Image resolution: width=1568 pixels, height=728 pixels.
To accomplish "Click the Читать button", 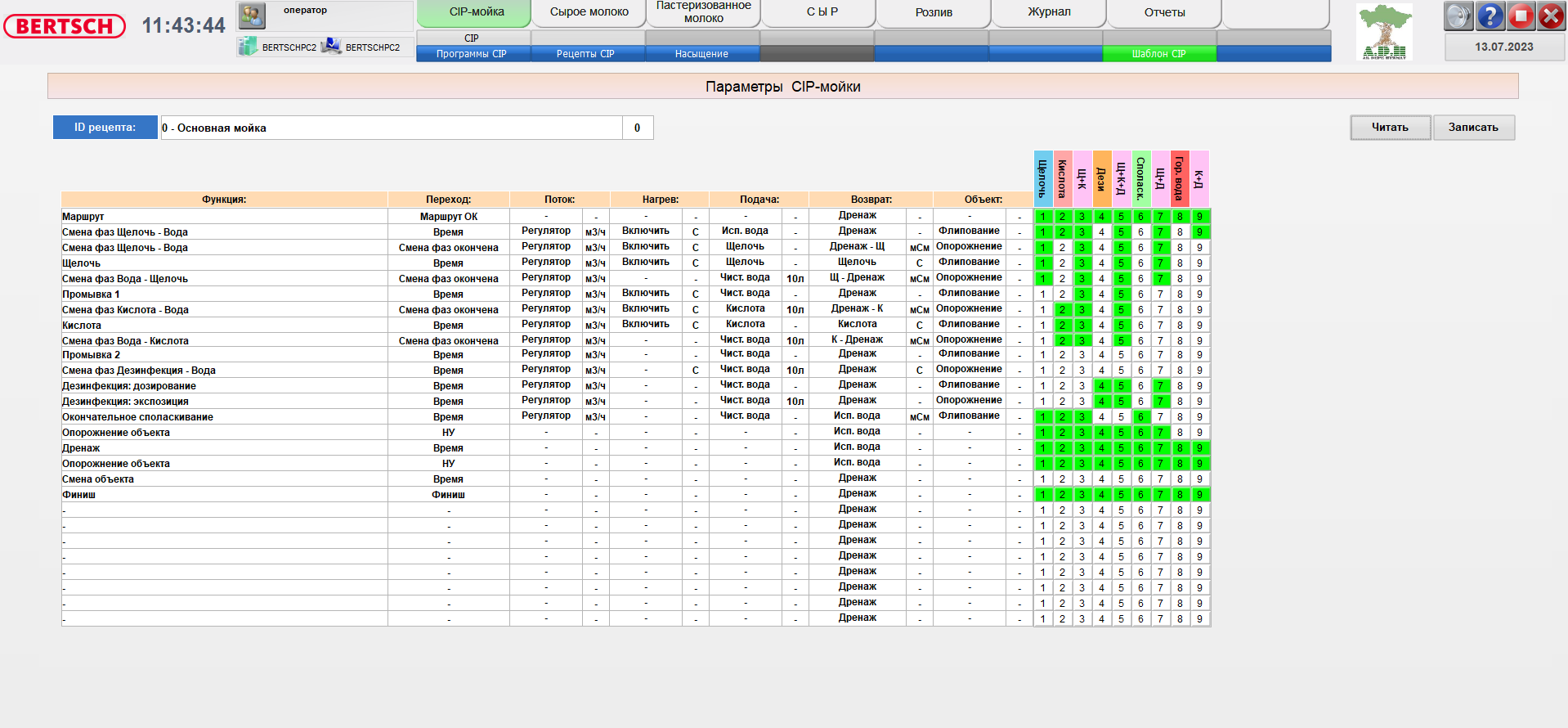I will (1390, 128).
